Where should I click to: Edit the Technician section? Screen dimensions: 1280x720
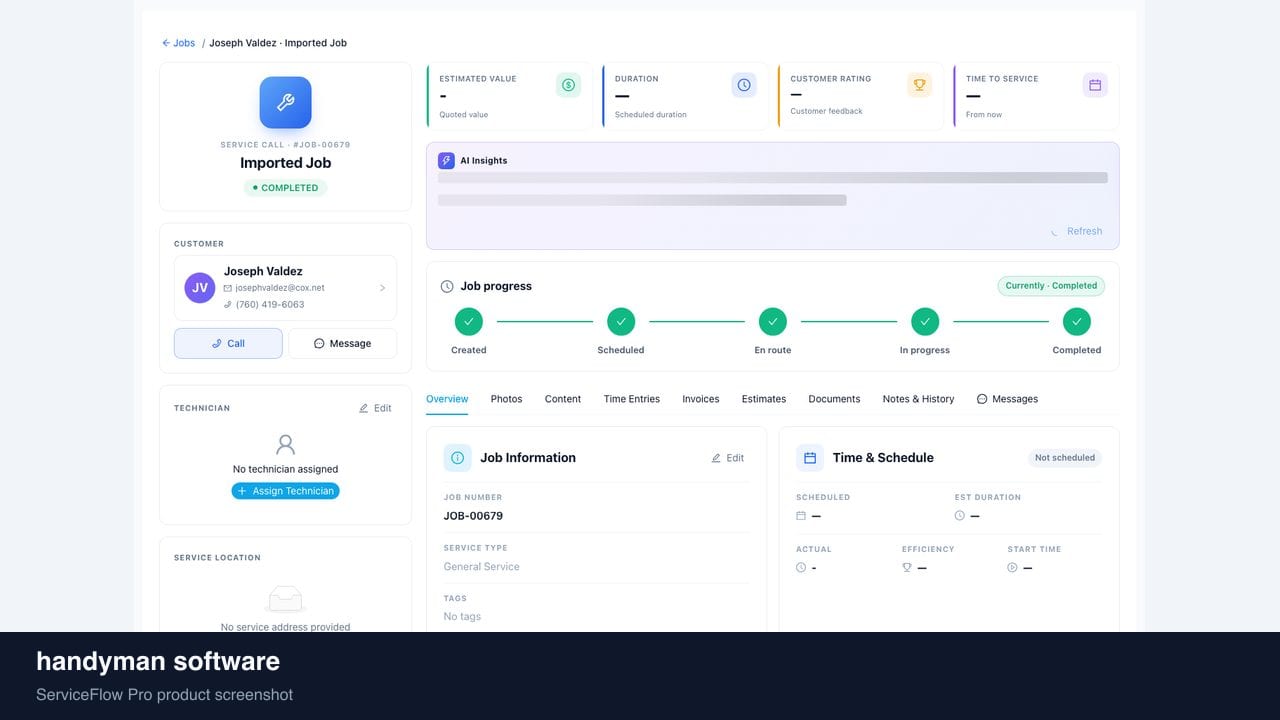click(376, 408)
